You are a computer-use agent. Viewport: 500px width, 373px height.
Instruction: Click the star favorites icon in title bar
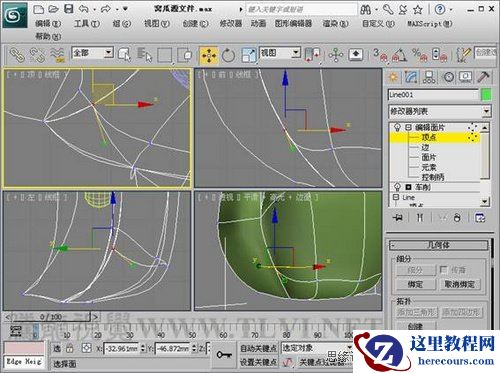coord(418,10)
